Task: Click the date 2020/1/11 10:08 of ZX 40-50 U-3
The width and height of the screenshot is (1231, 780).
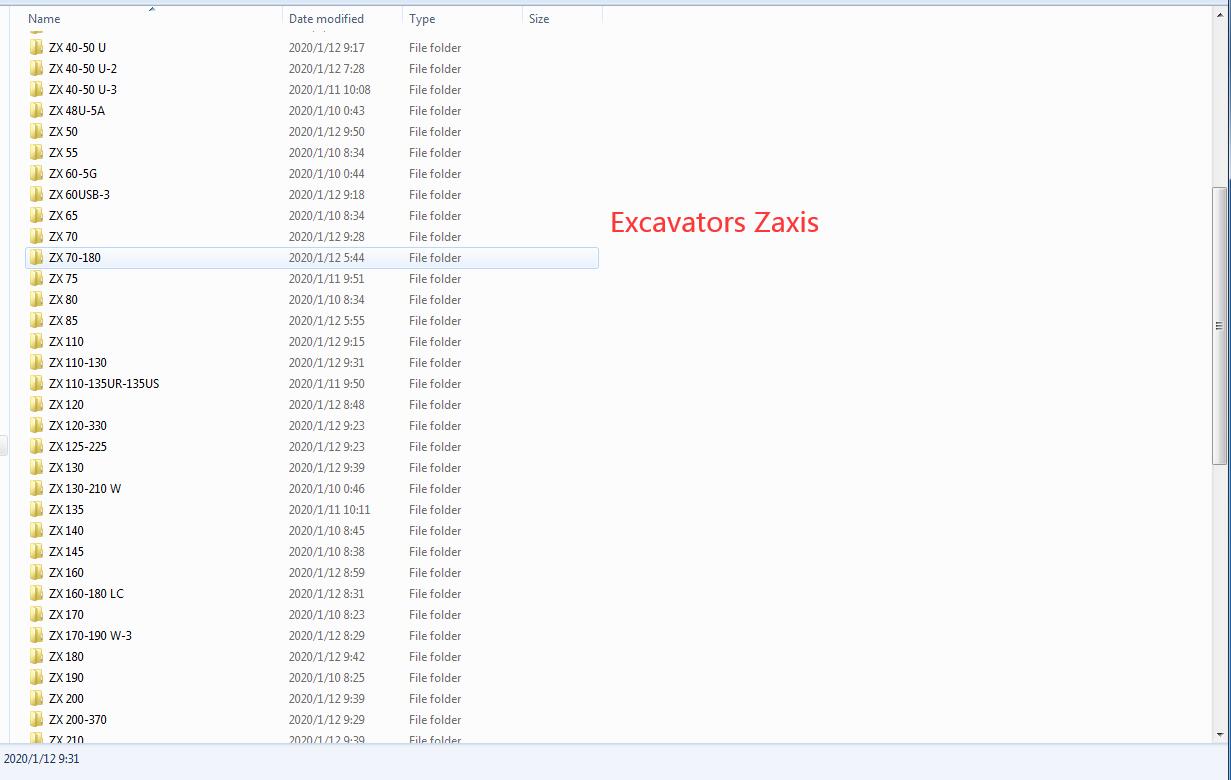Action: [329, 89]
